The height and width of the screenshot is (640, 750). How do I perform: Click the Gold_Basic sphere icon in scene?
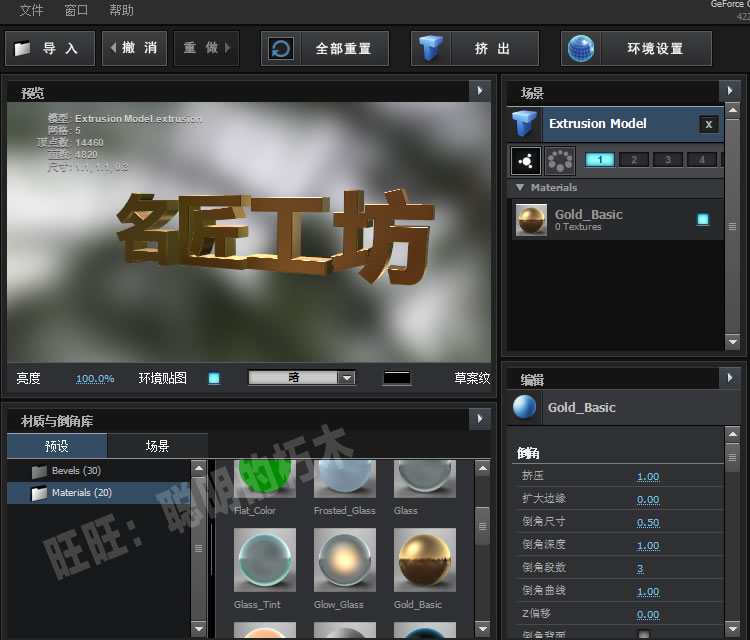click(531, 220)
